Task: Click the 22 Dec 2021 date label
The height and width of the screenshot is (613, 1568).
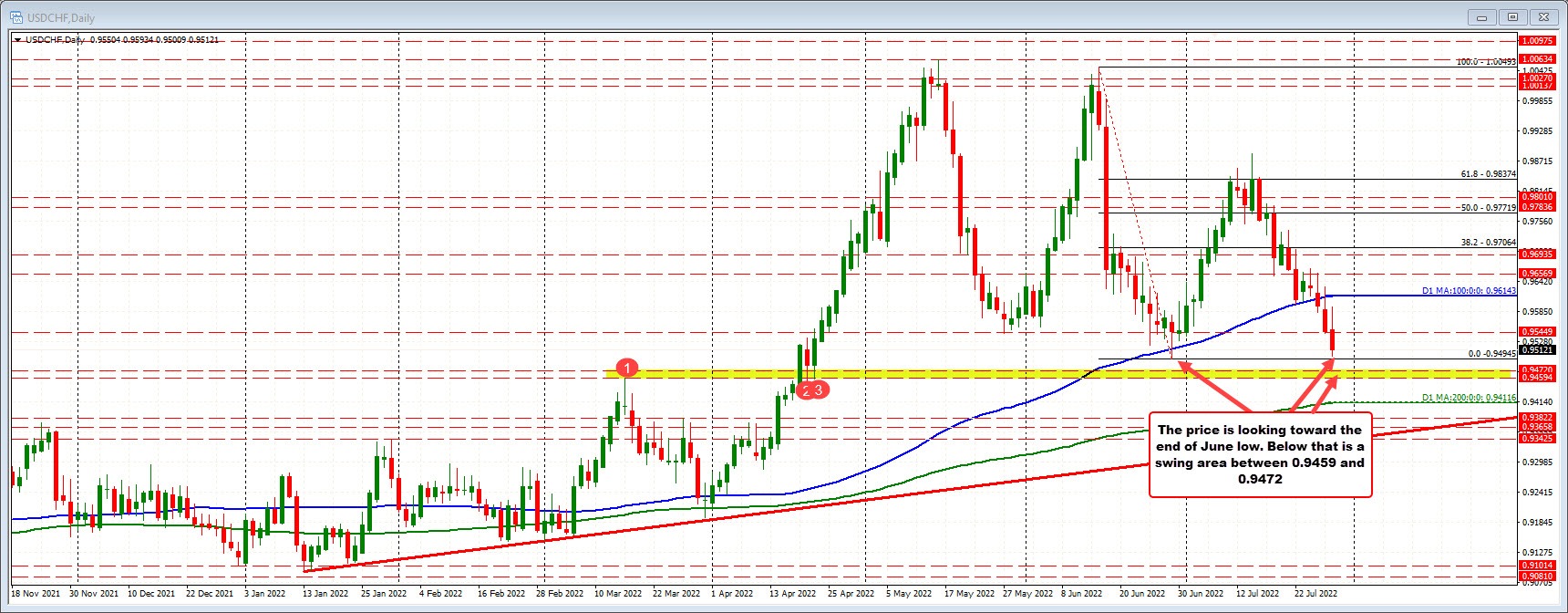Action: [210, 593]
